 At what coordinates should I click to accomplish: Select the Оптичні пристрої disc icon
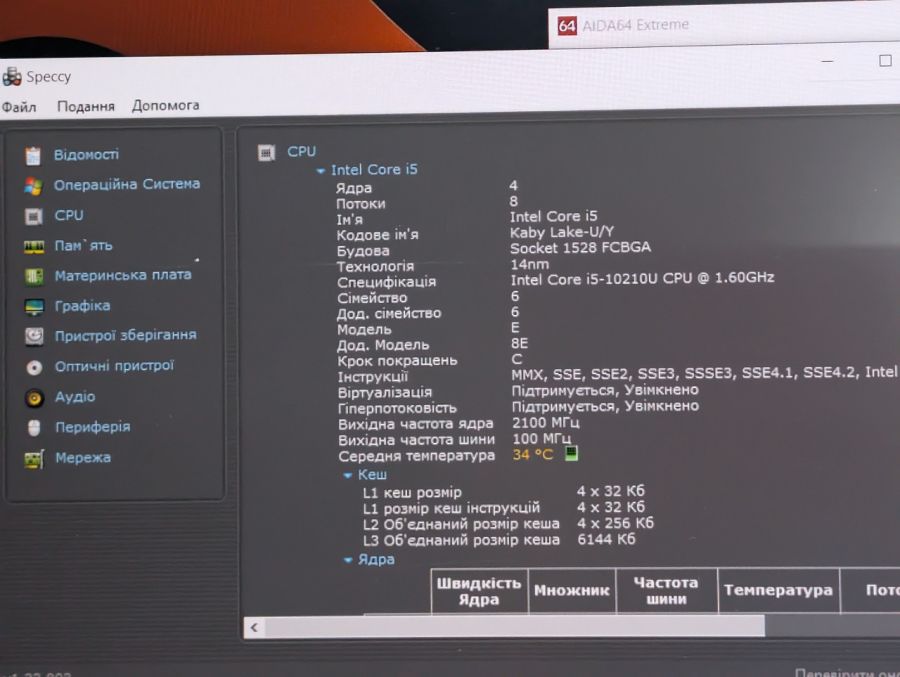[x=34, y=367]
